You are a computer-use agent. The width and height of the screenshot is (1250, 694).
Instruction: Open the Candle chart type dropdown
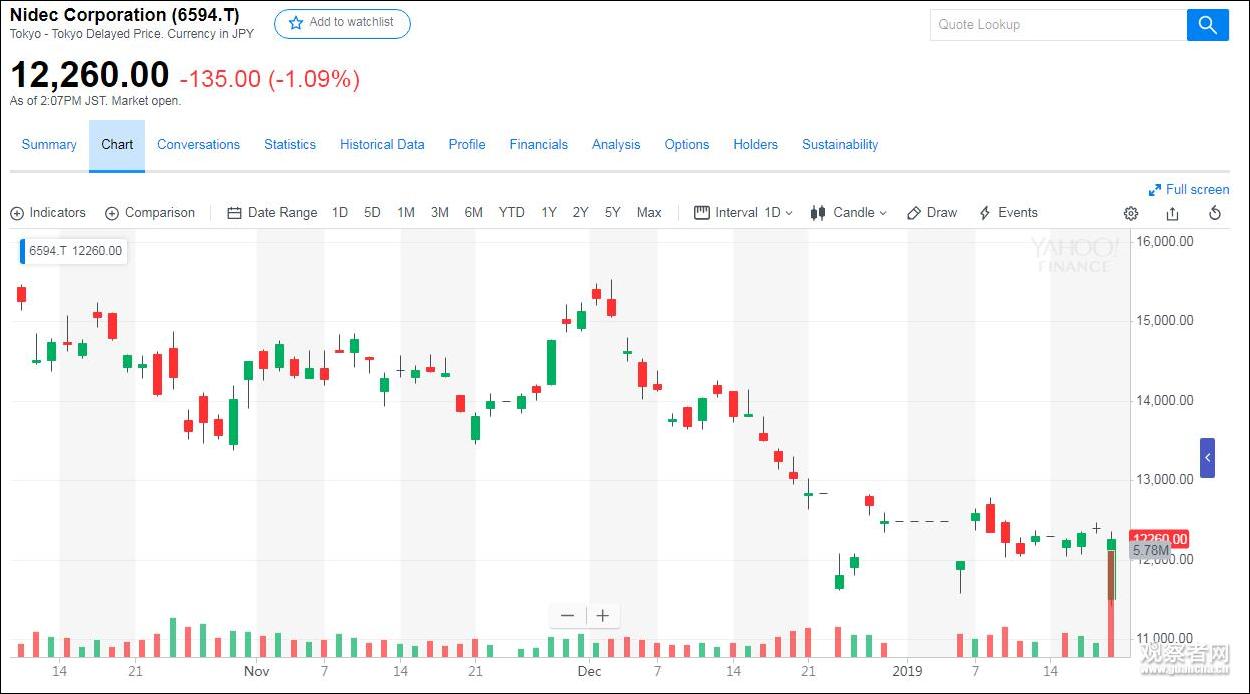pos(848,213)
